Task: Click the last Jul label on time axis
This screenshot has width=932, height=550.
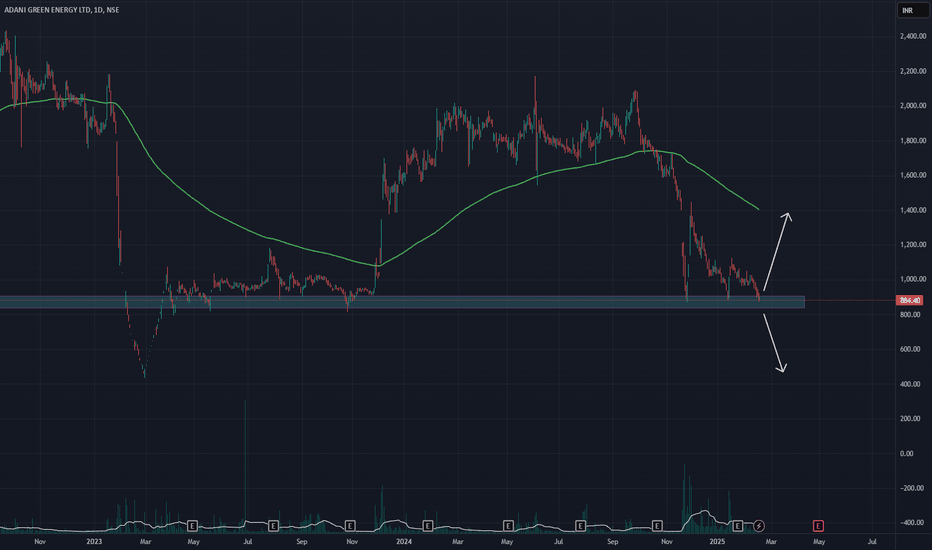Action: click(872, 542)
